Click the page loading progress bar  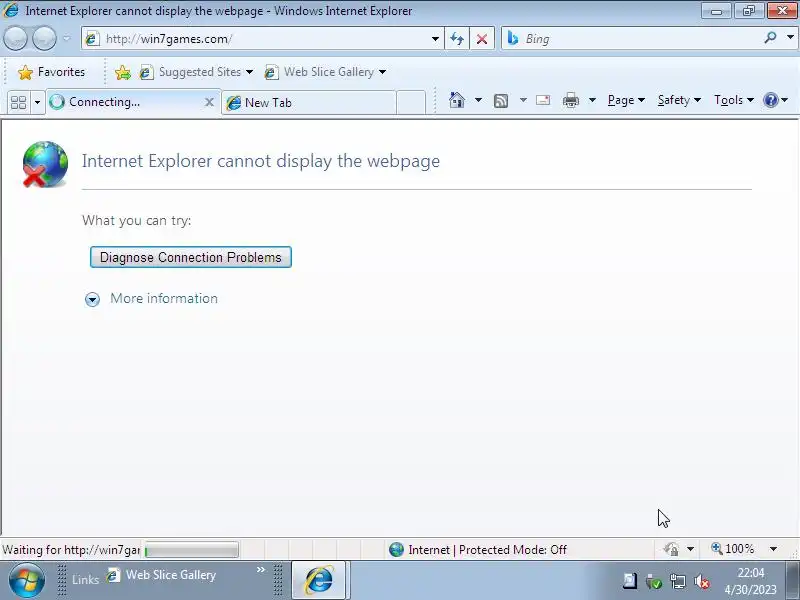191,550
